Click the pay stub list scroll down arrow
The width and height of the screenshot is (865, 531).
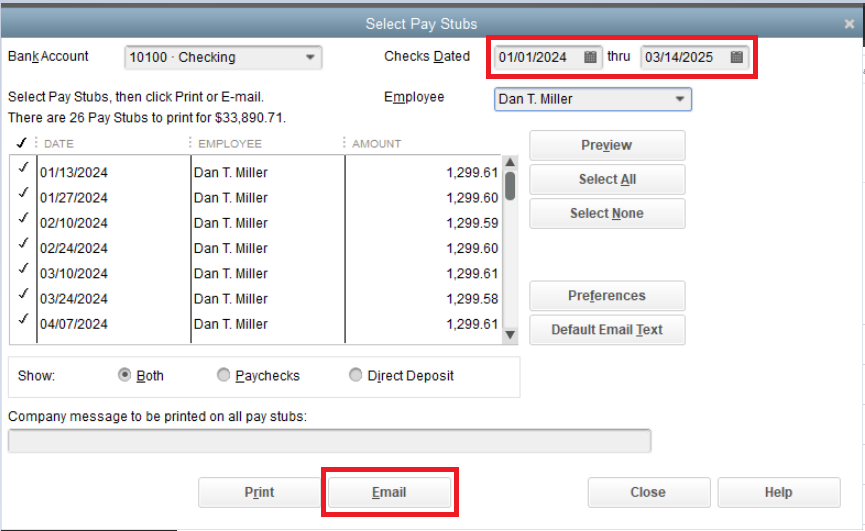pyautogui.click(x=510, y=335)
